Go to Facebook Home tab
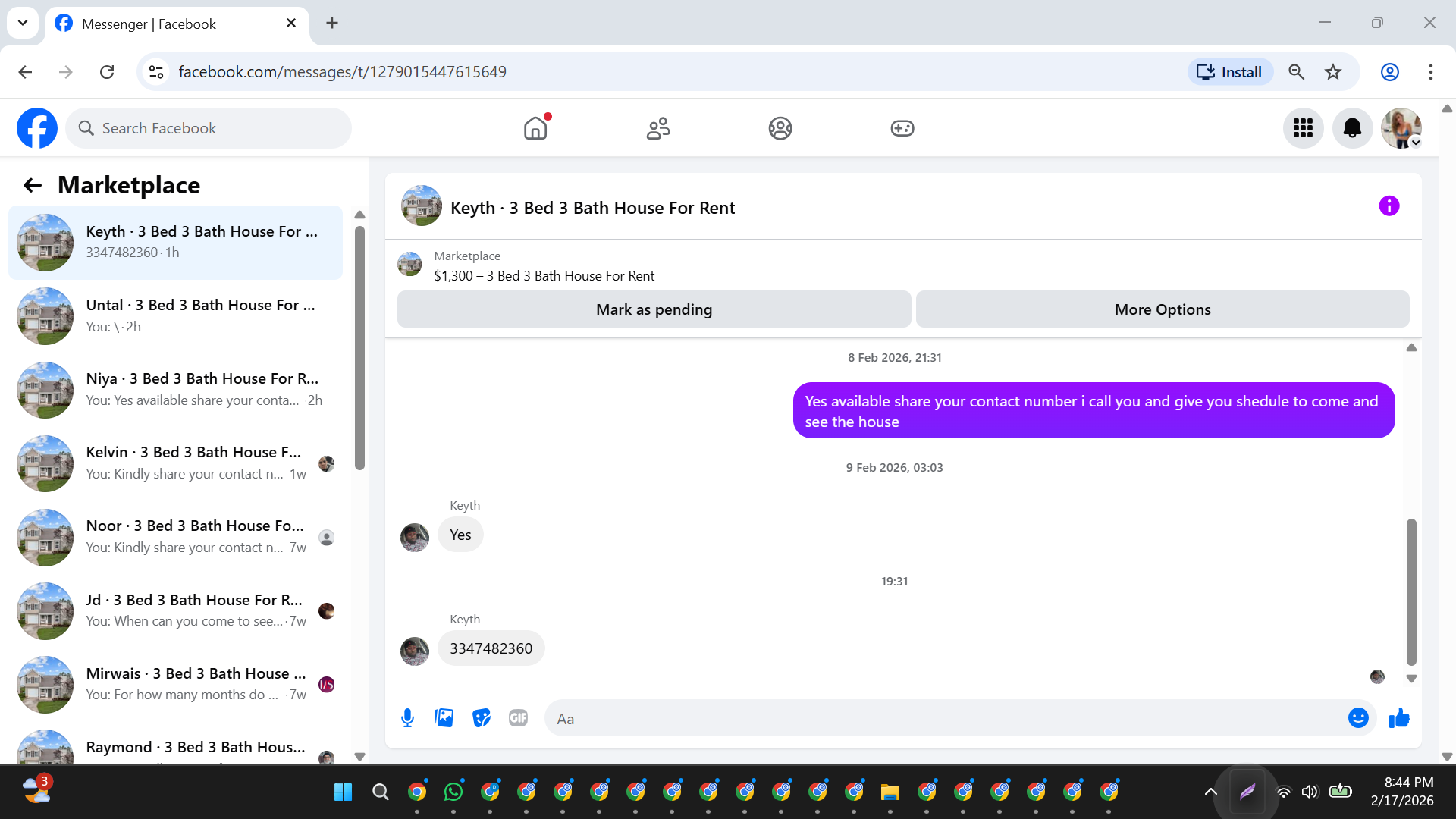 (535, 128)
